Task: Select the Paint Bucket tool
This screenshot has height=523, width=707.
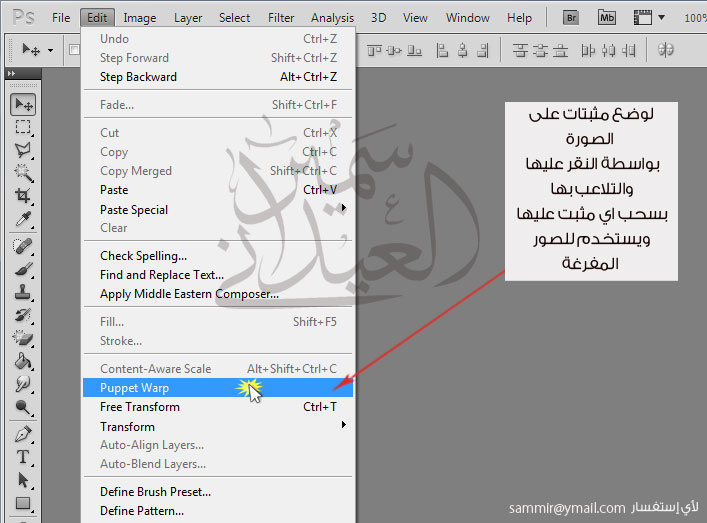Action: coord(23,361)
